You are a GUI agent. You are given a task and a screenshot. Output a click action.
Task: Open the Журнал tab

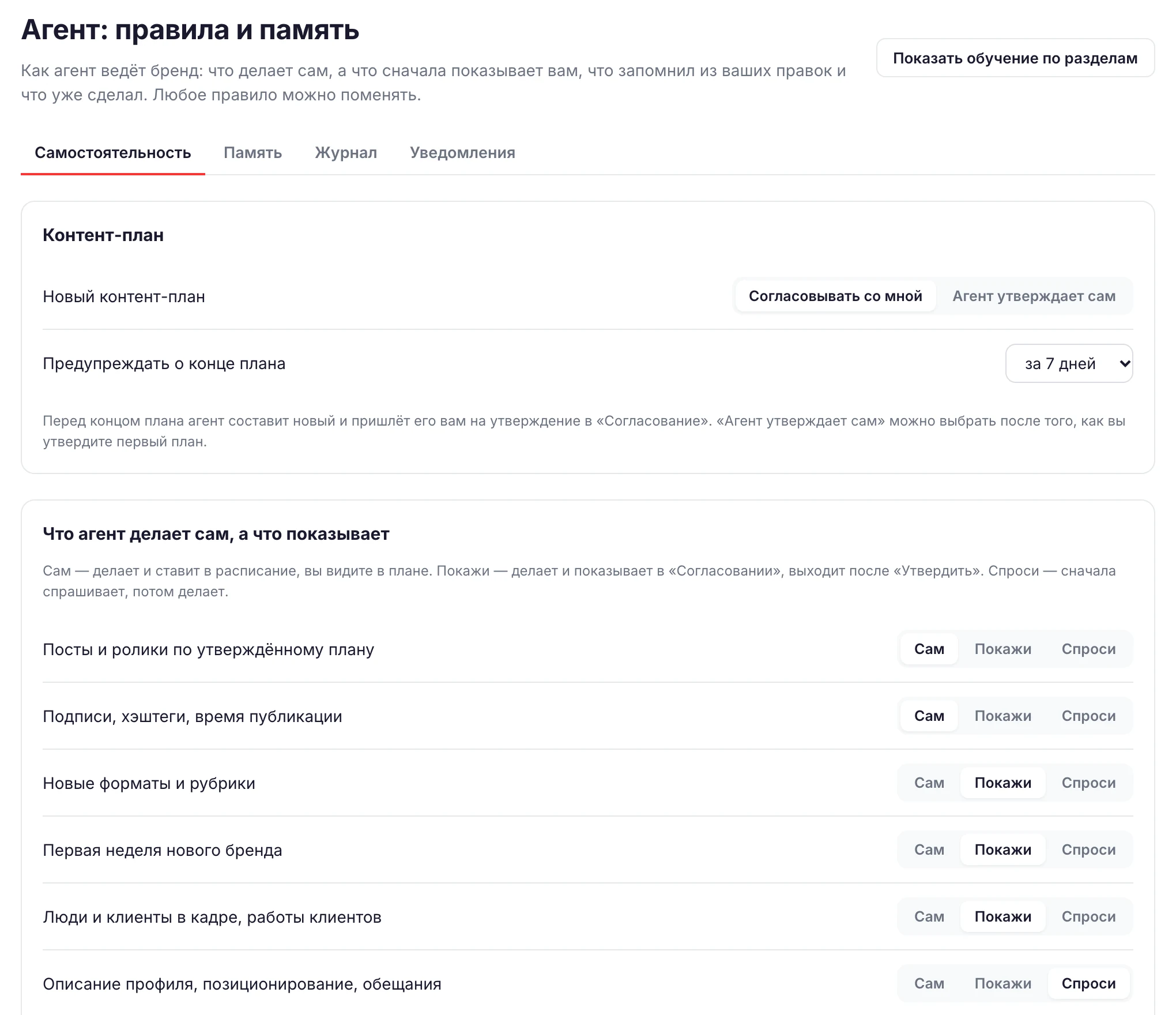tap(346, 153)
